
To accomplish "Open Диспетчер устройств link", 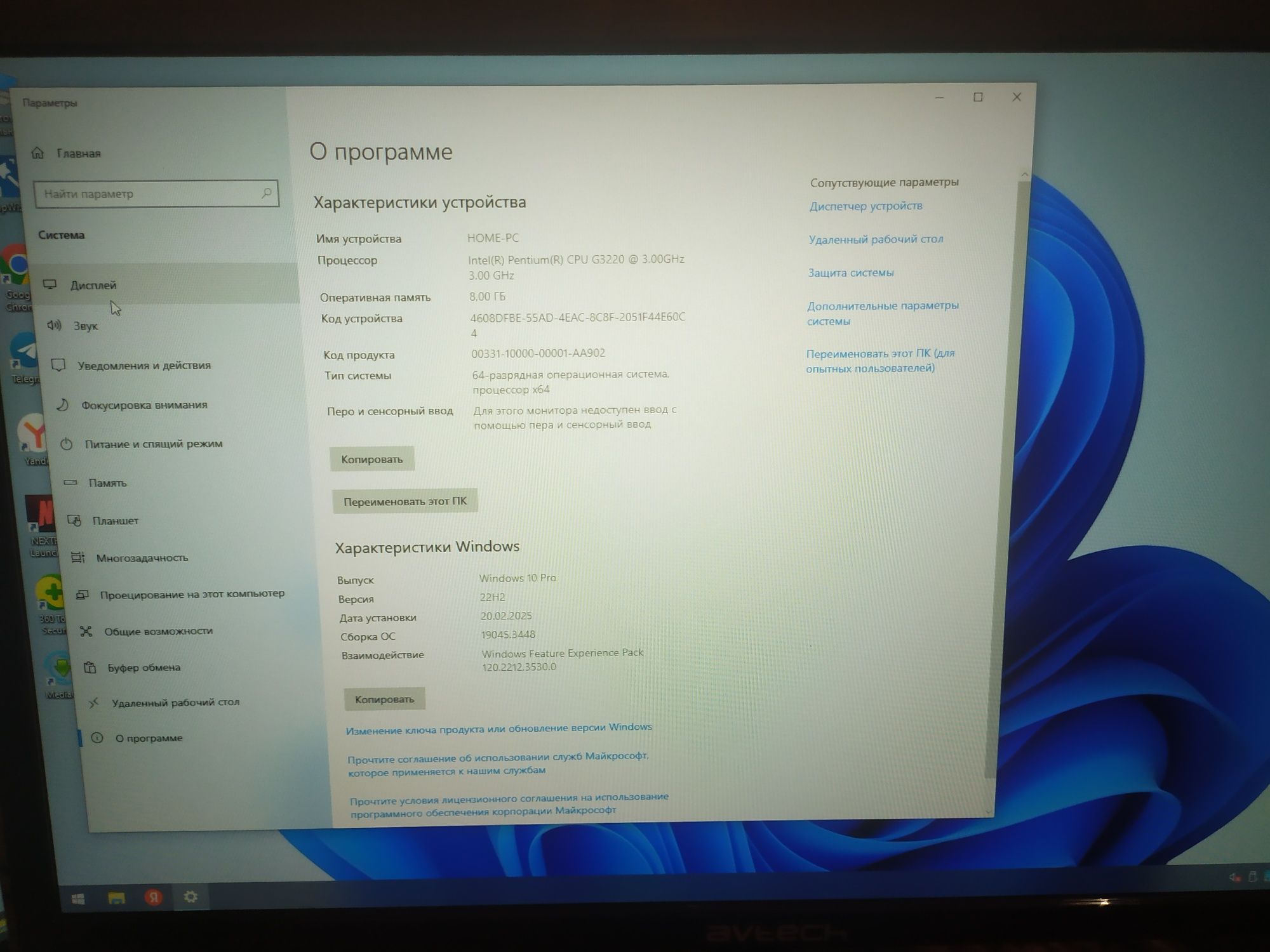I will 866,206.
